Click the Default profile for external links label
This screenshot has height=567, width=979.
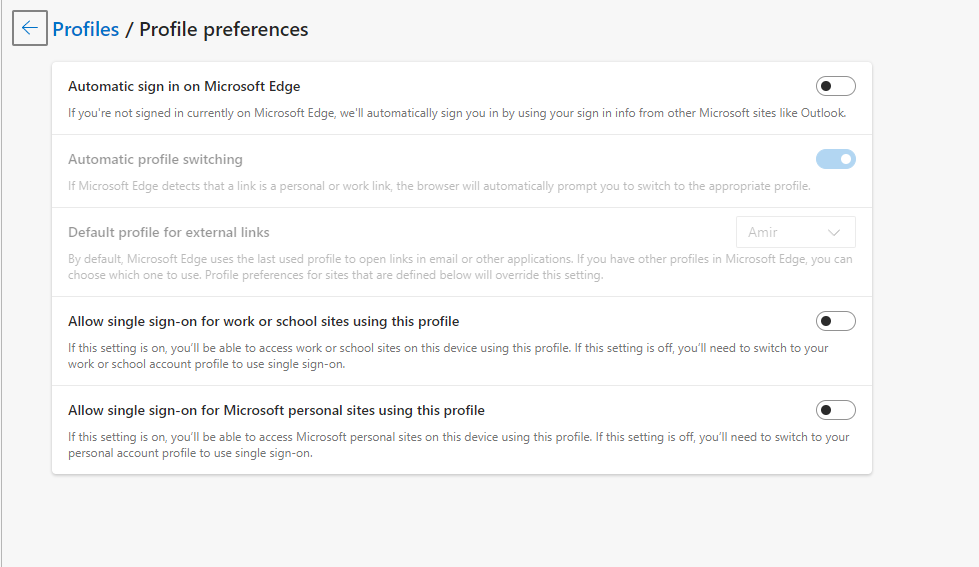(x=169, y=232)
